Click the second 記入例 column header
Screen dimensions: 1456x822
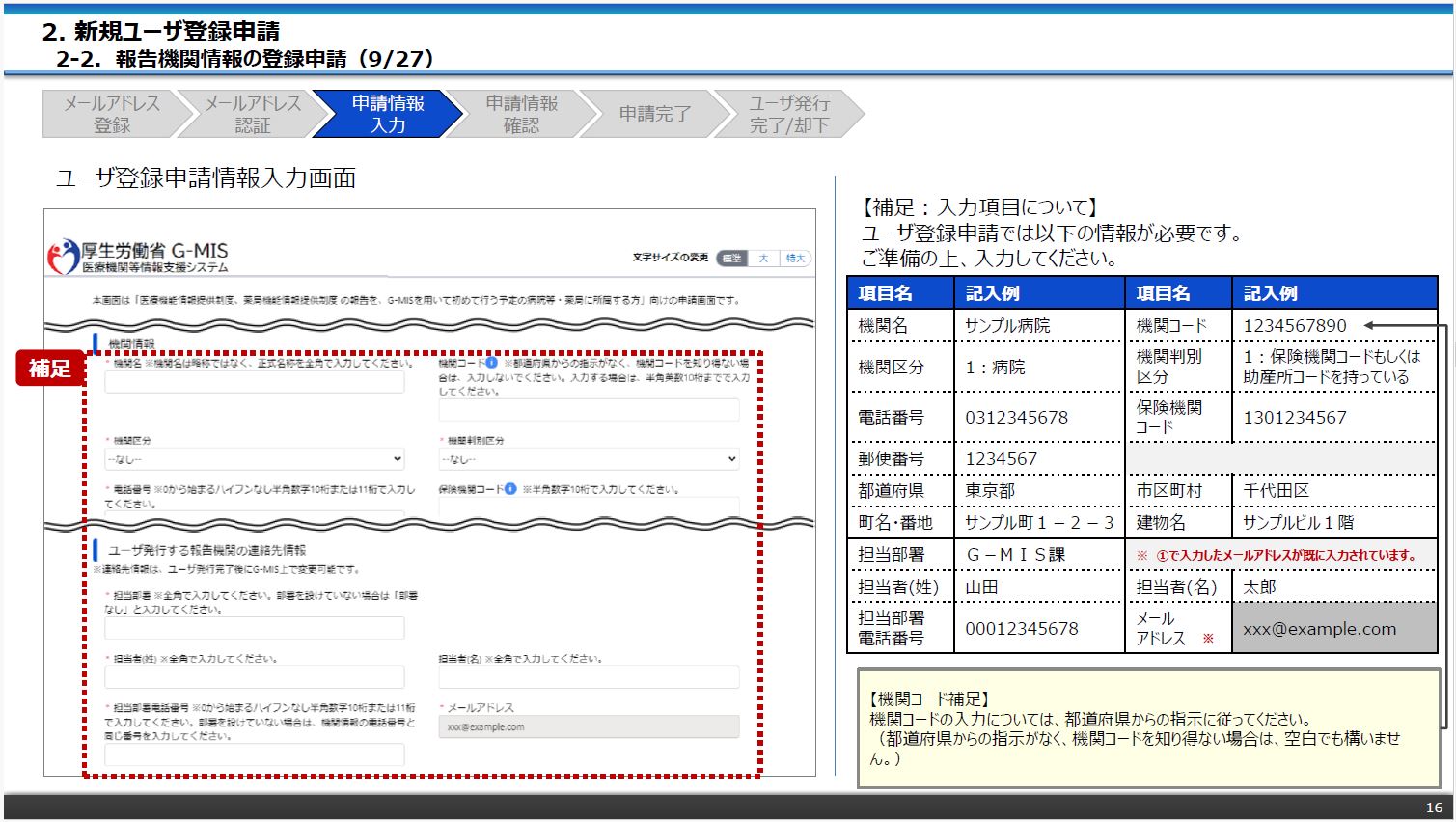(x=1334, y=293)
